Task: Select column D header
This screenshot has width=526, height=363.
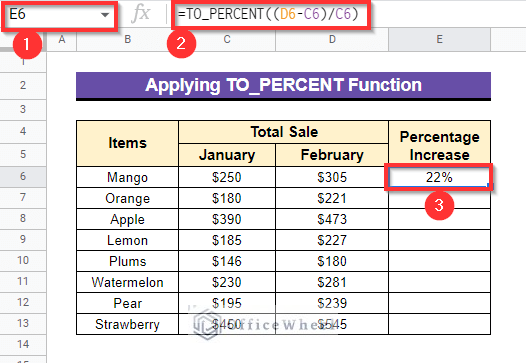Action: point(332,40)
